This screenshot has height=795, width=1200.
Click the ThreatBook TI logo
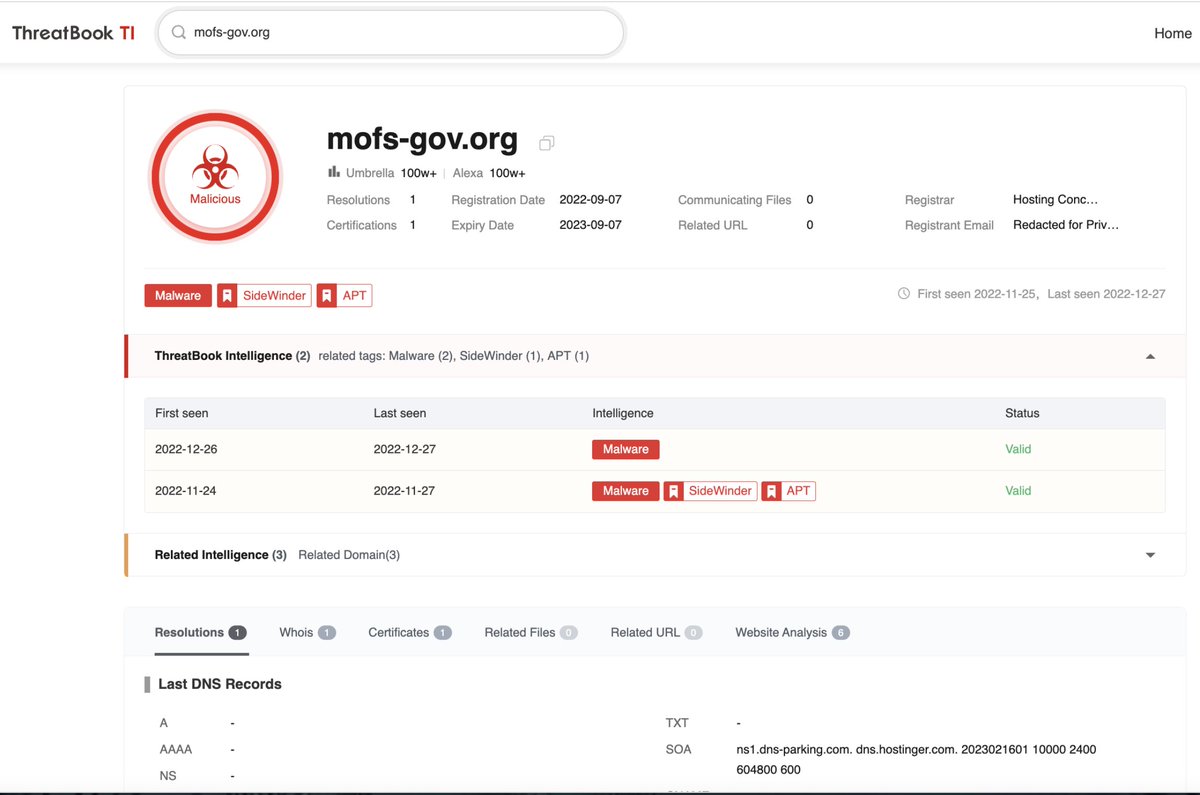point(71,32)
